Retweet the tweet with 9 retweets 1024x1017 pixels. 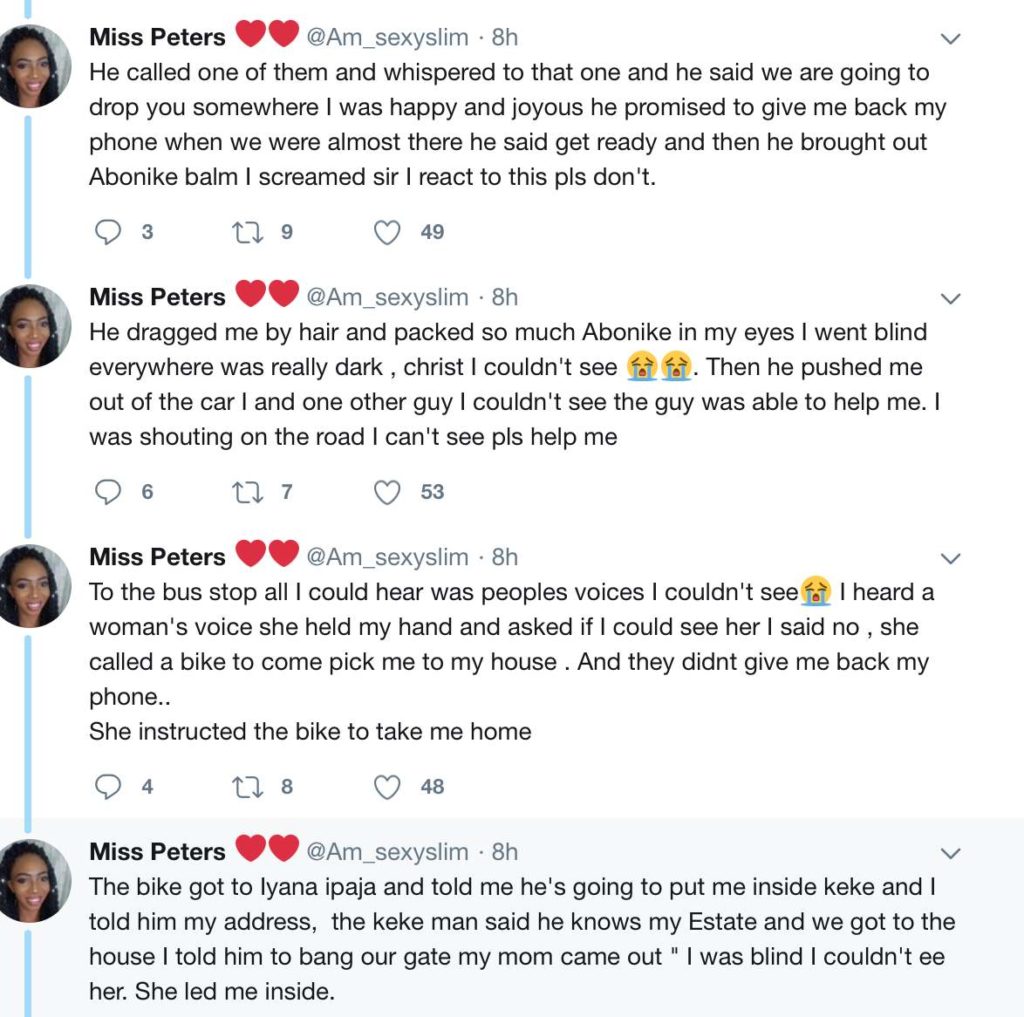tap(245, 232)
